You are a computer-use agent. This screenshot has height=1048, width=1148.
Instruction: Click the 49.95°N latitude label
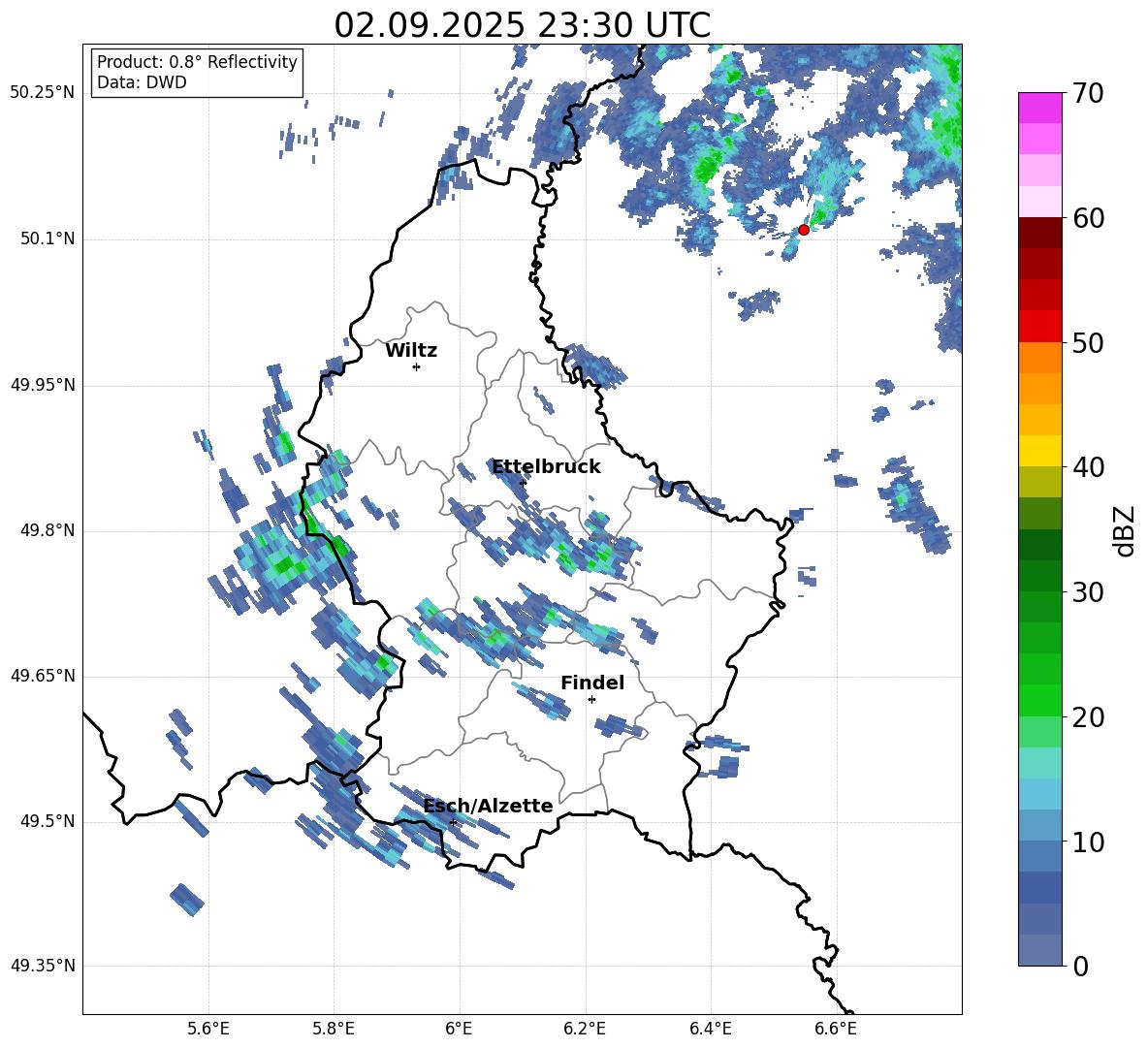(43, 385)
